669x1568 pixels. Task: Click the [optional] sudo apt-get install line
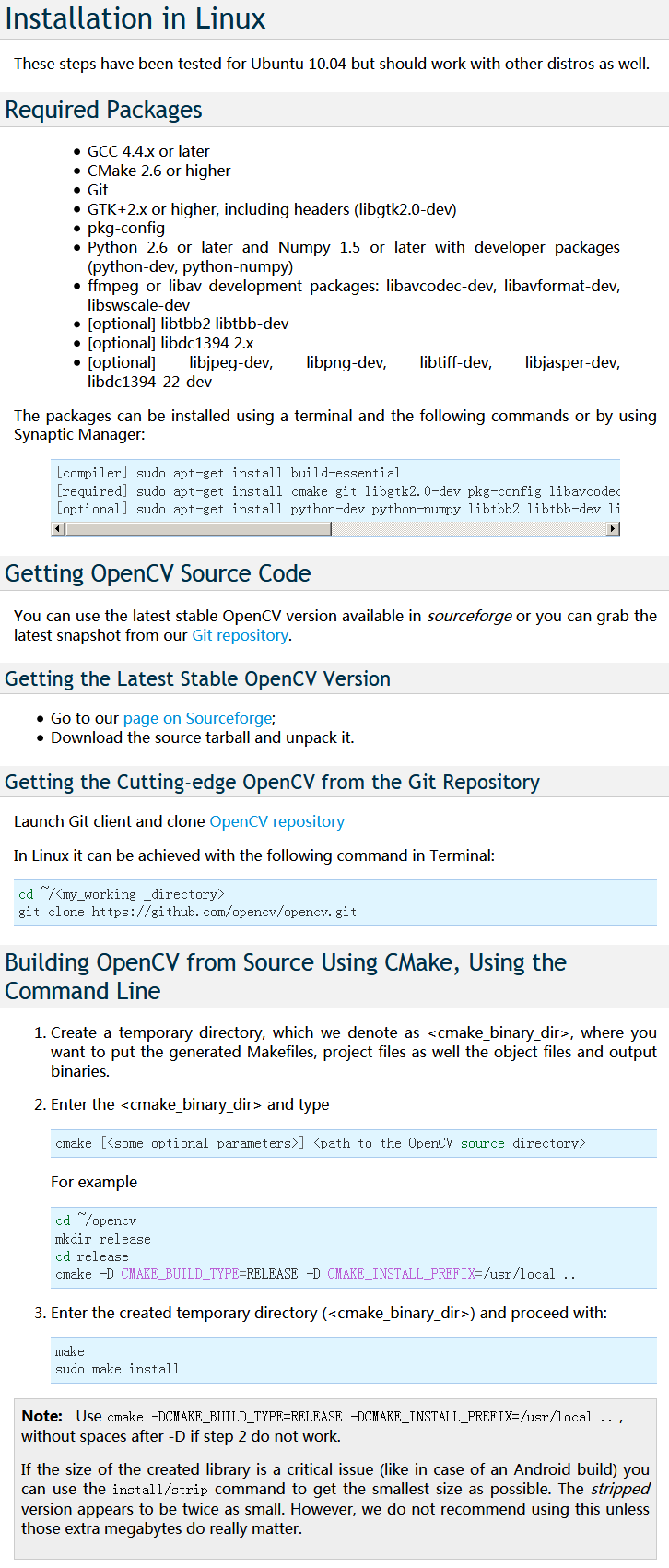click(x=337, y=509)
